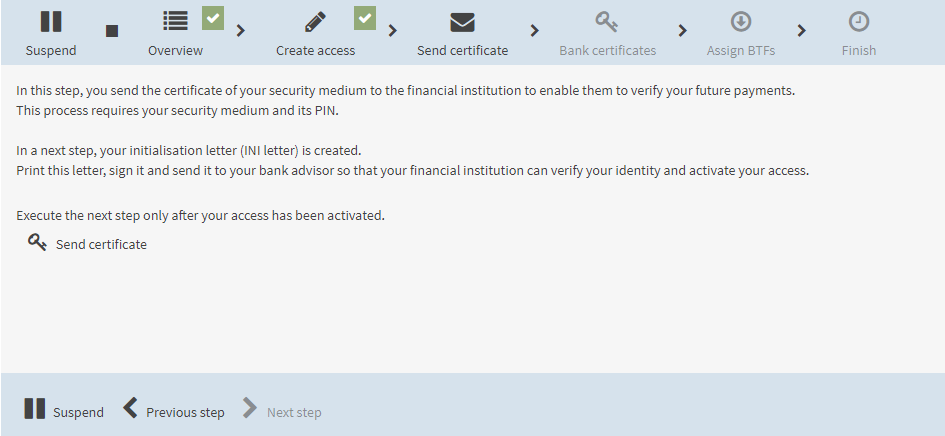This screenshot has width=945, height=436.
Task: Click the key icon beside Send certificate action
Action: (x=37, y=242)
